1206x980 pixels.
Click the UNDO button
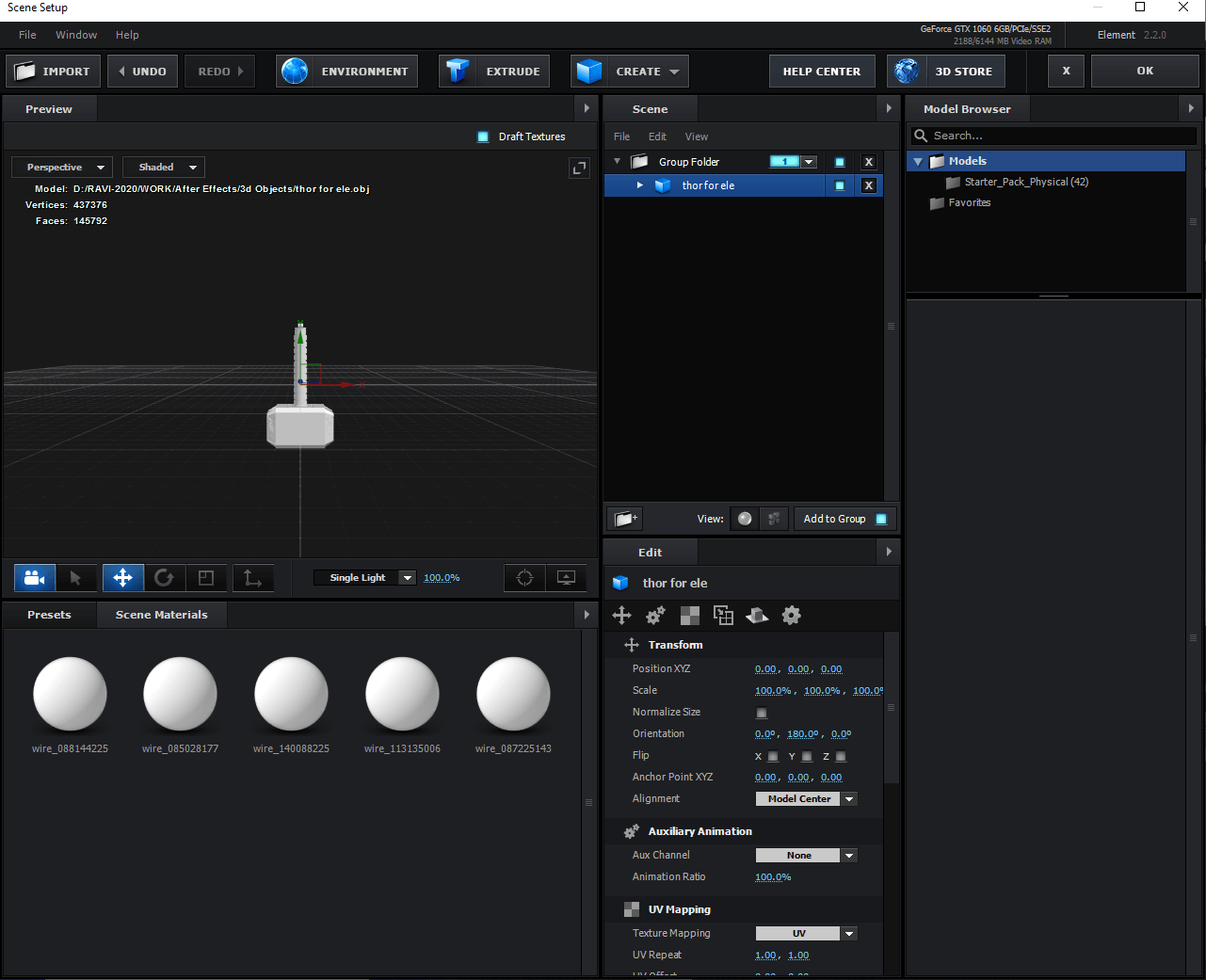(142, 72)
